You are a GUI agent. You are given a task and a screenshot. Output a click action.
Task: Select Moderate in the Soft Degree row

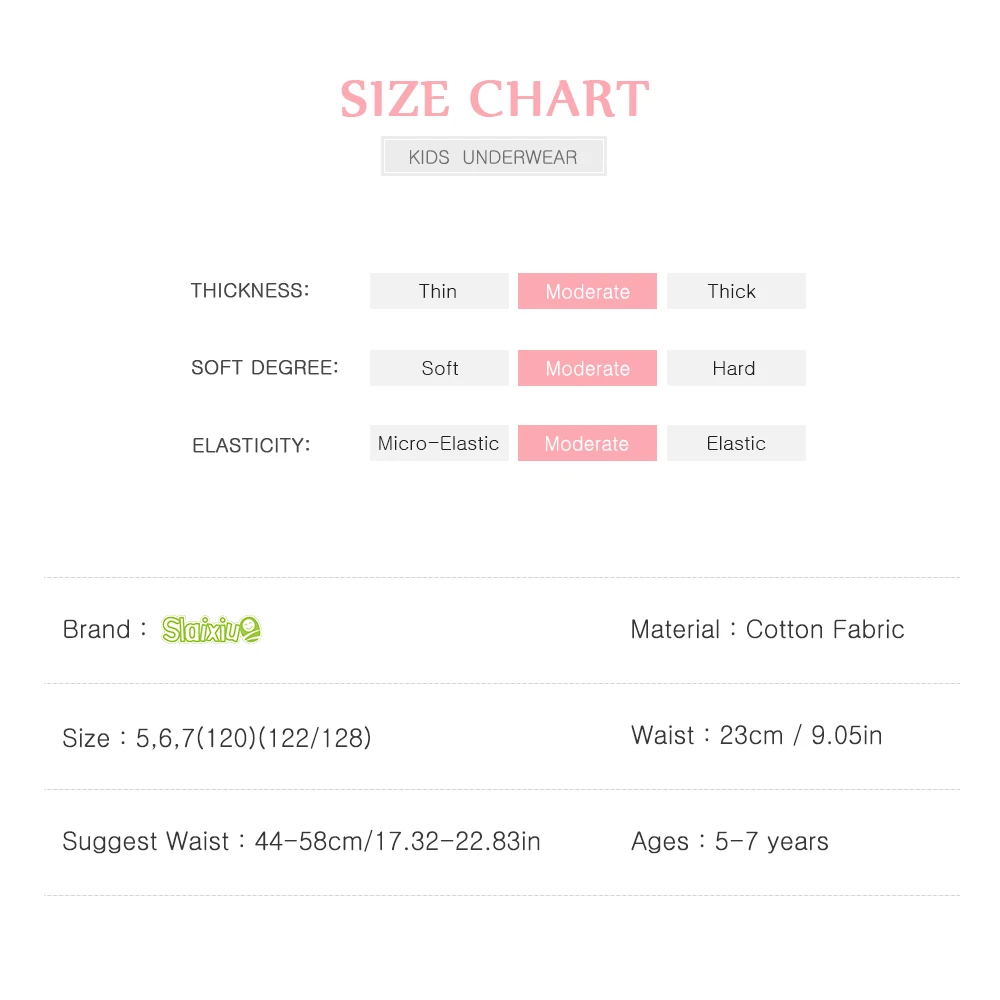587,368
